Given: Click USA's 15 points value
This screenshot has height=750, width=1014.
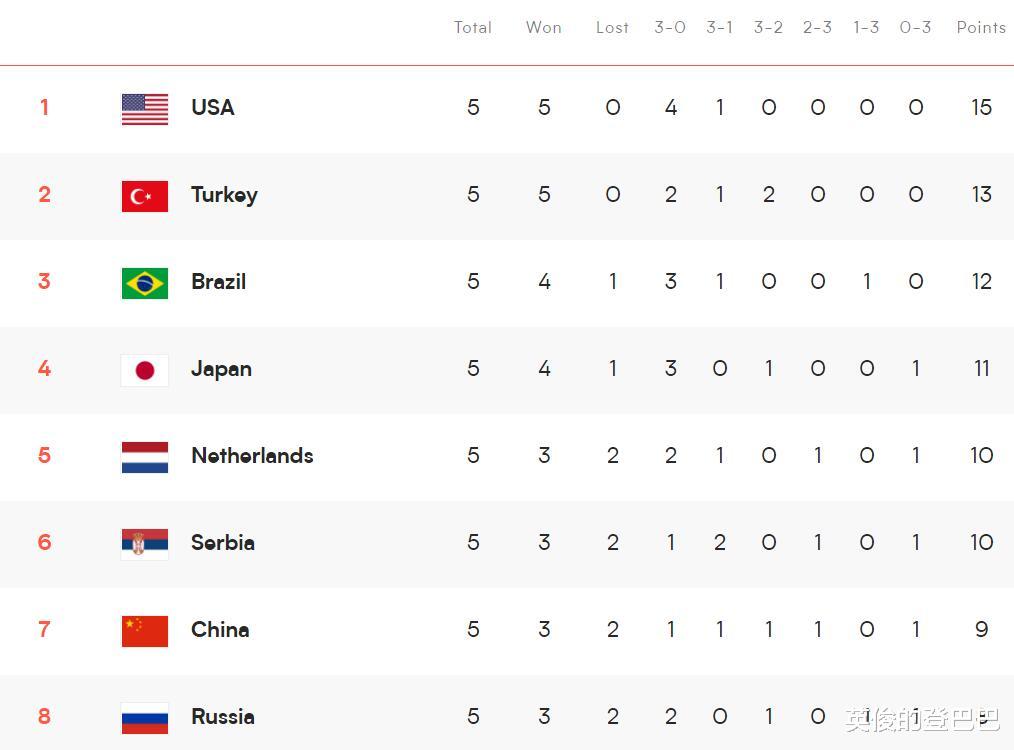Looking at the screenshot, I should tap(981, 108).
